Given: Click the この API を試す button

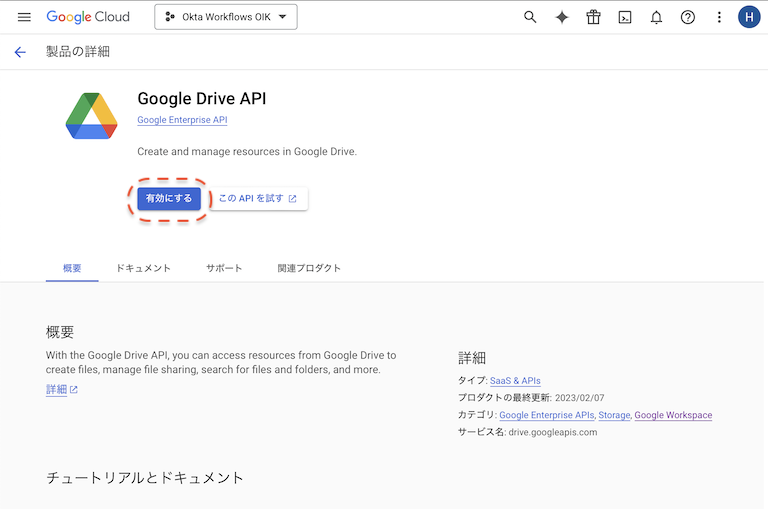Looking at the screenshot, I should click(258, 199).
